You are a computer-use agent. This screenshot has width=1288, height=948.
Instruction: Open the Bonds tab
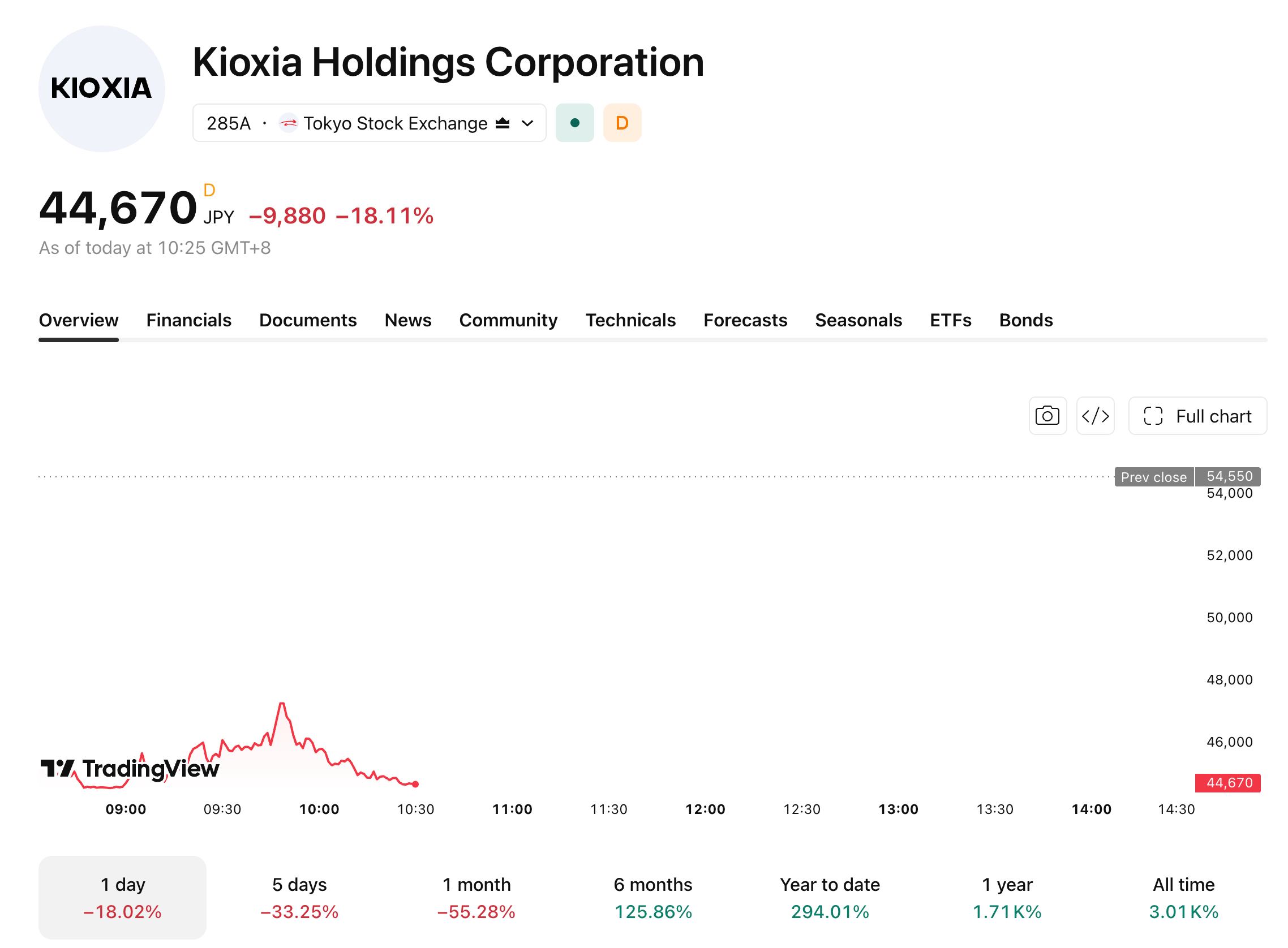point(1026,320)
